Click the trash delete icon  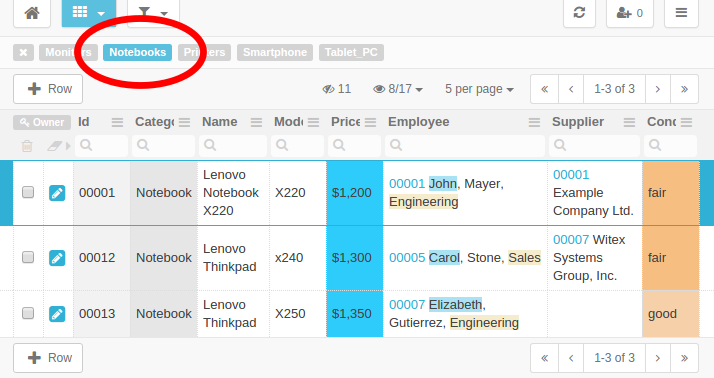27,146
